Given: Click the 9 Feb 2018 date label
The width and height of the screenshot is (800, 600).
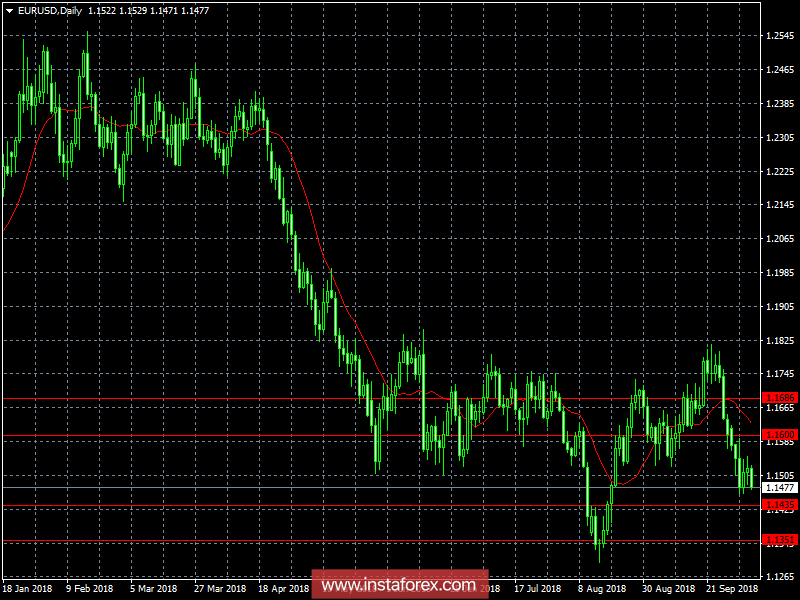Looking at the screenshot, I should 90,590.
